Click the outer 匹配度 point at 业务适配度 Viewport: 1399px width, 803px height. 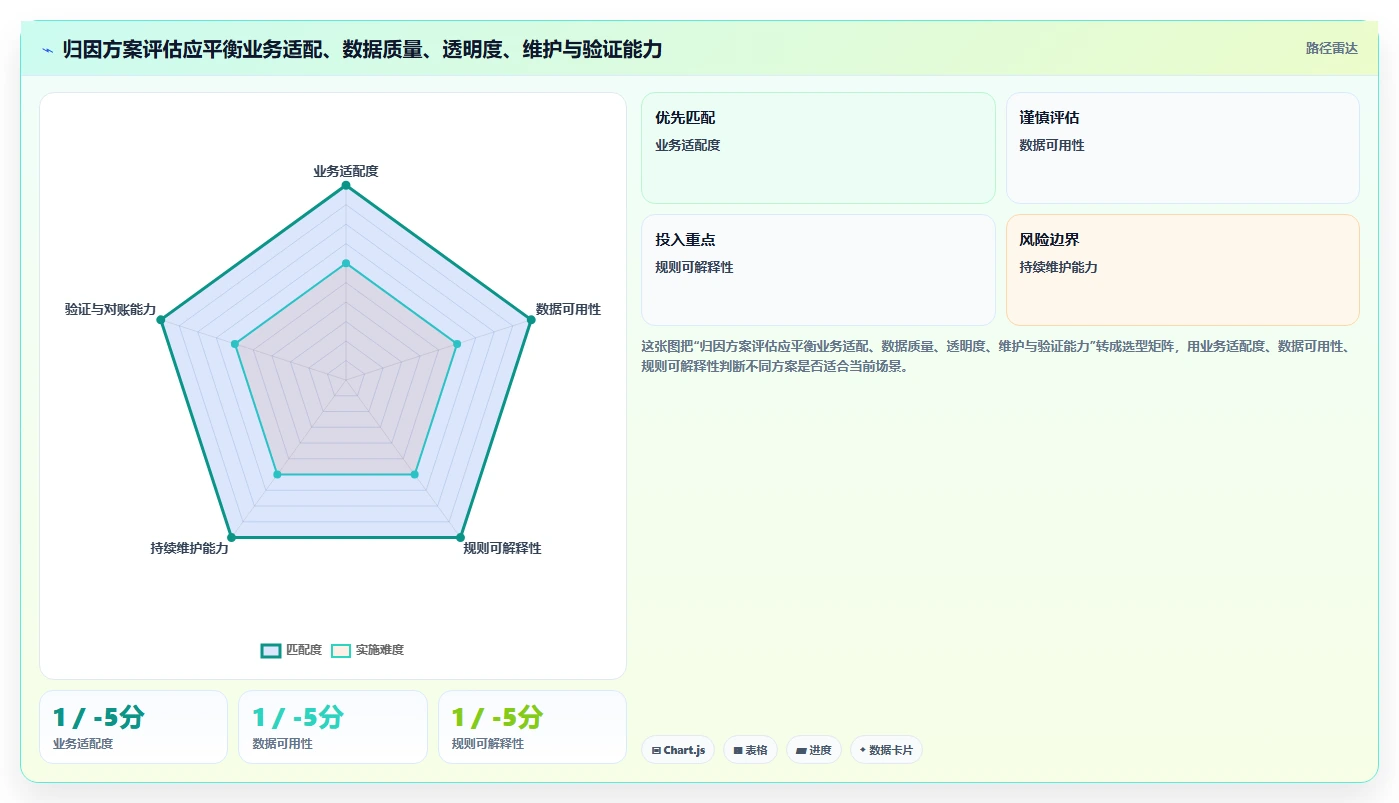[346, 186]
